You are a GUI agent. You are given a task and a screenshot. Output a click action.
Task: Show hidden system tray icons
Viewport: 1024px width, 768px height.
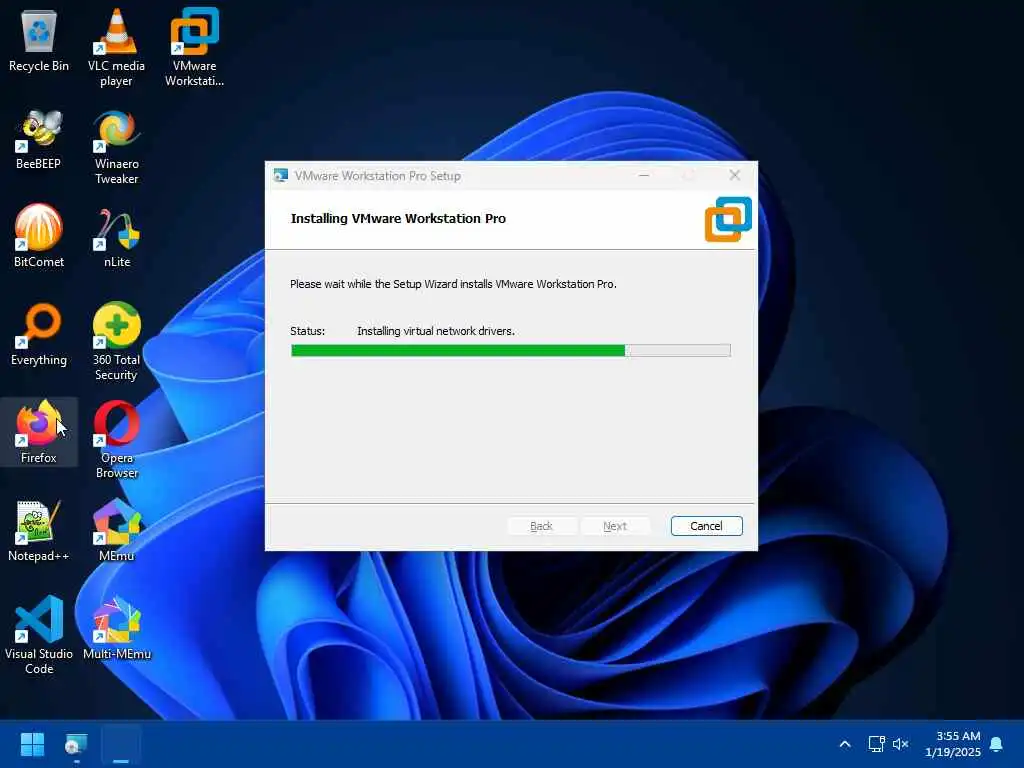844,744
